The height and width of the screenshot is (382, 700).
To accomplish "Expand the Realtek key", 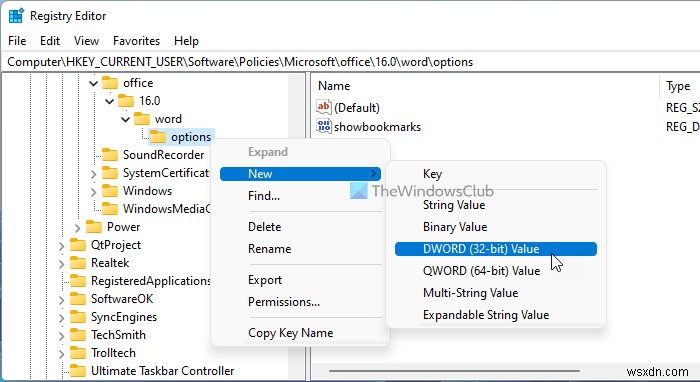I will tap(61, 264).
